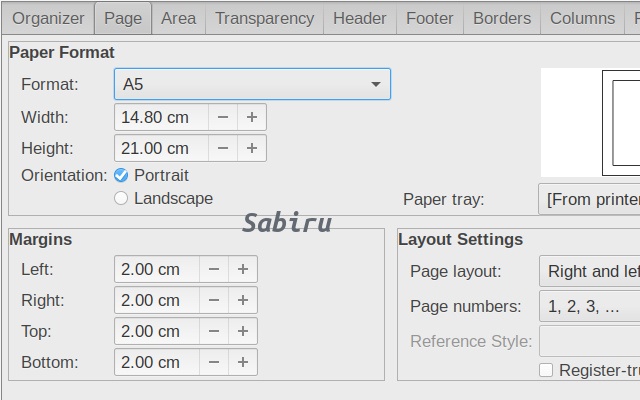The height and width of the screenshot is (400, 640).
Task: Open the Paper tray dropdown
Action: click(x=589, y=199)
